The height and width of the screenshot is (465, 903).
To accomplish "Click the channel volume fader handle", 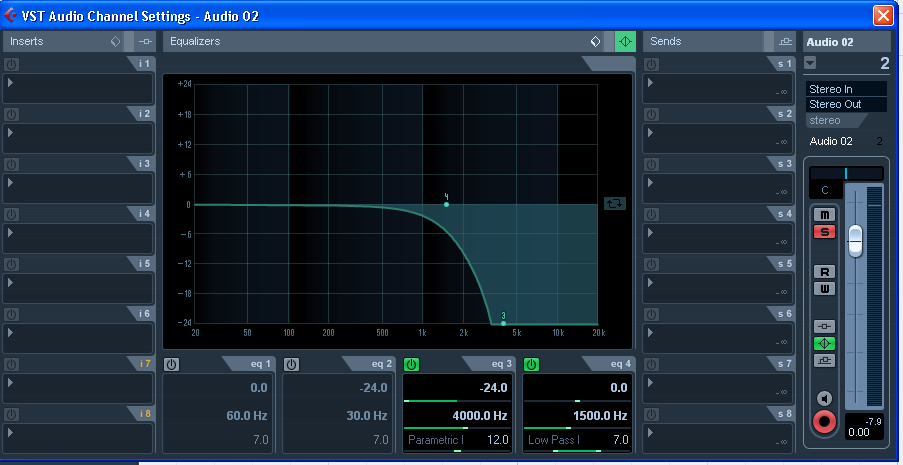I will (x=856, y=241).
